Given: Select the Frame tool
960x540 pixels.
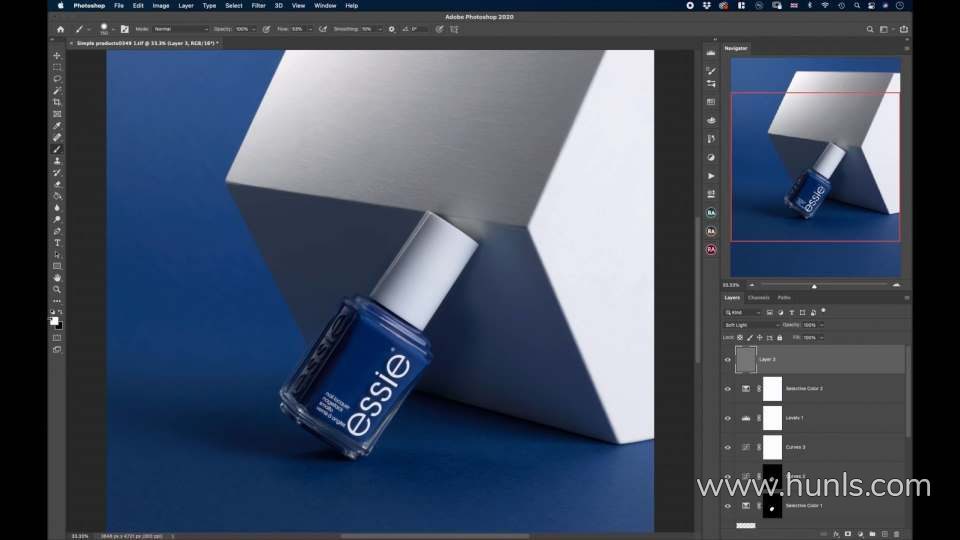Looking at the screenshot, I should [57, 114].
